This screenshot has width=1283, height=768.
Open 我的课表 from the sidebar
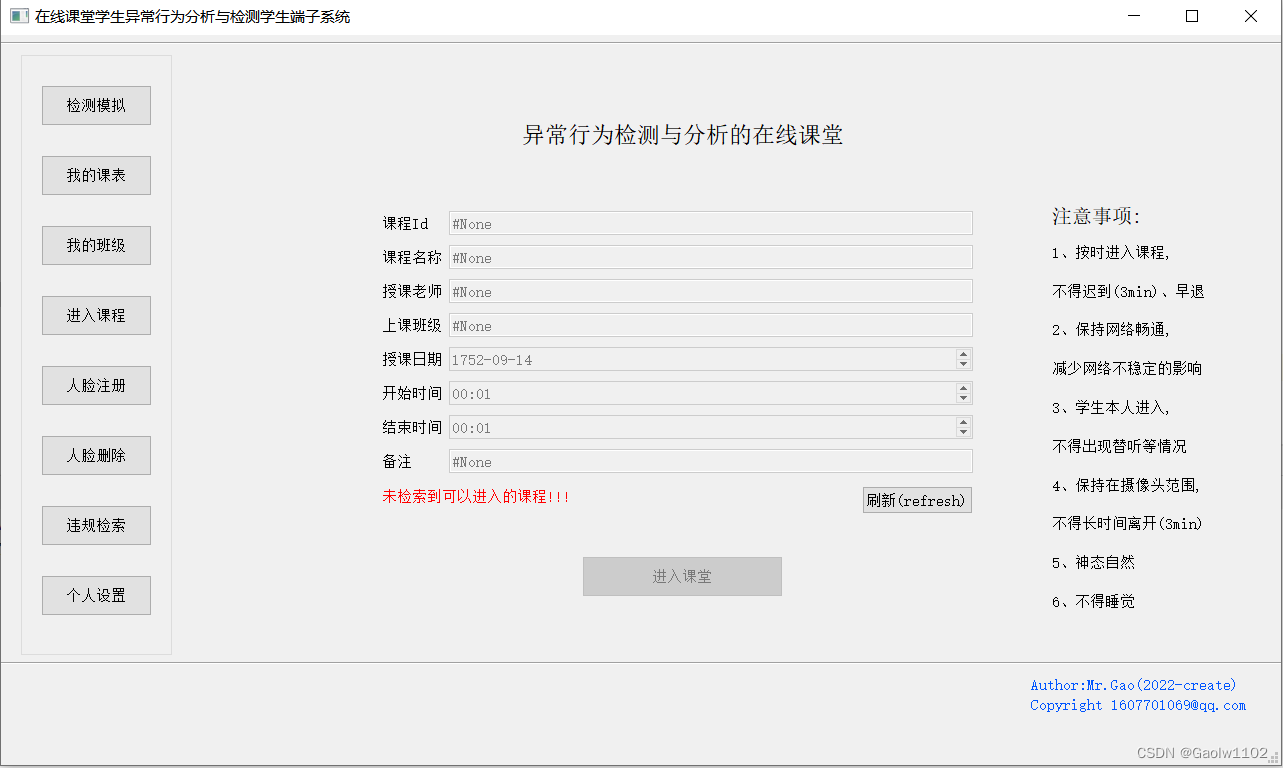pos(96,175)
